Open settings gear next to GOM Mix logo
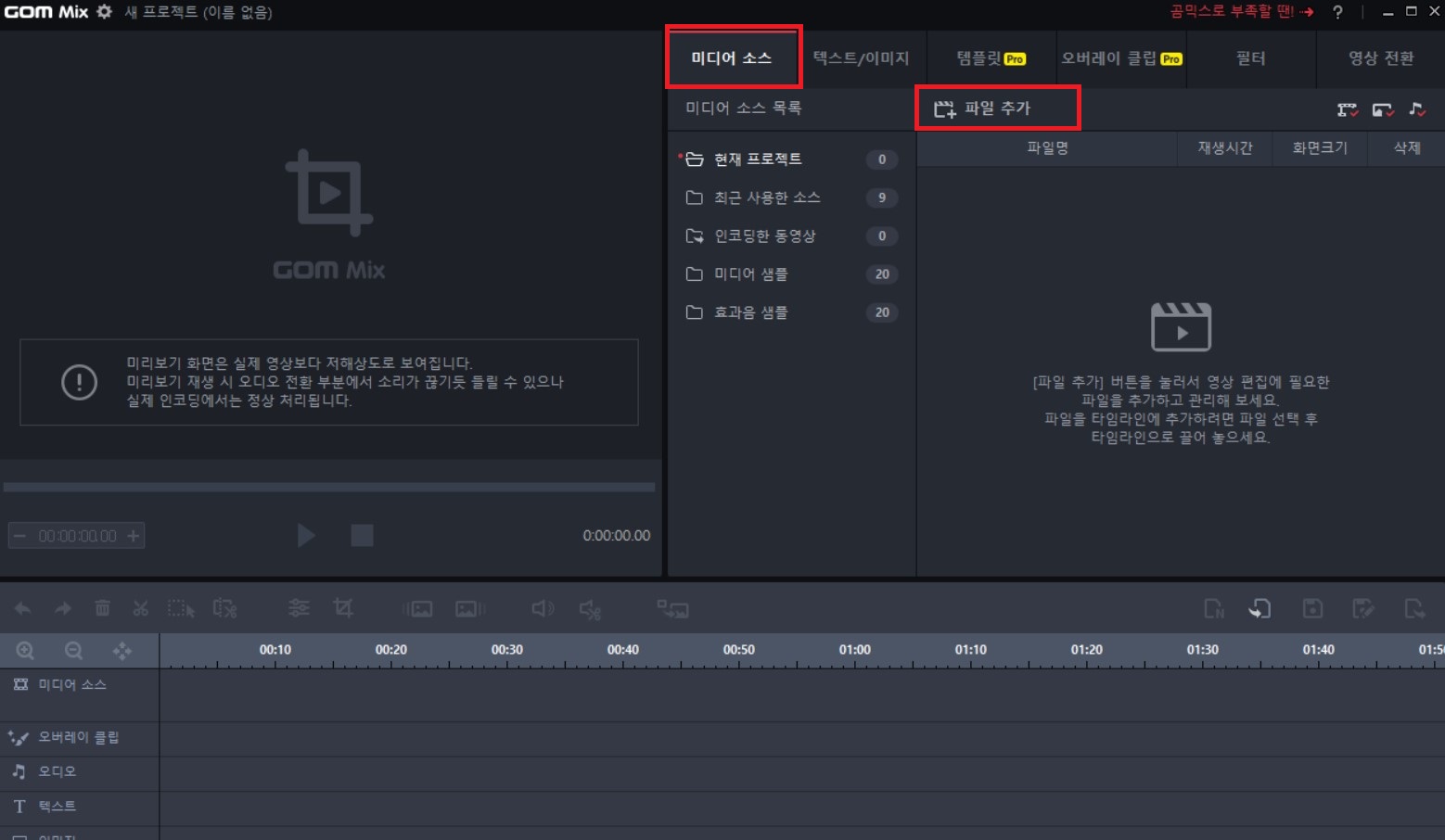 coord(105,12)
